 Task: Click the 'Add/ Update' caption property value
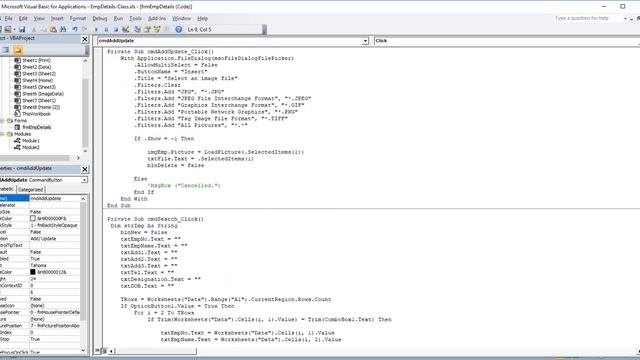pyautogui.click(x=55, y=239)
